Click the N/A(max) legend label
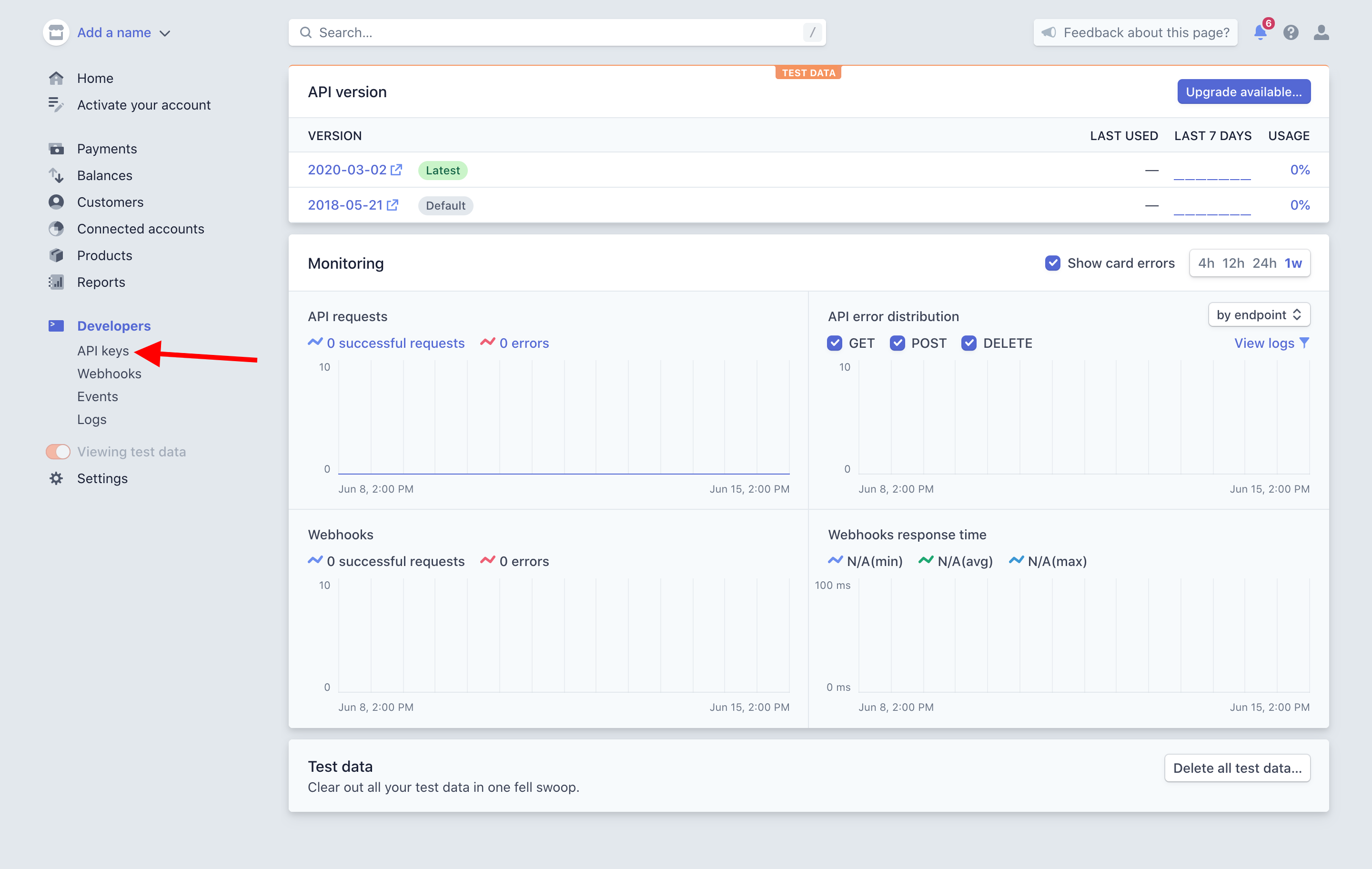Screen dimensions: 1372x869 click(1057, 561)
